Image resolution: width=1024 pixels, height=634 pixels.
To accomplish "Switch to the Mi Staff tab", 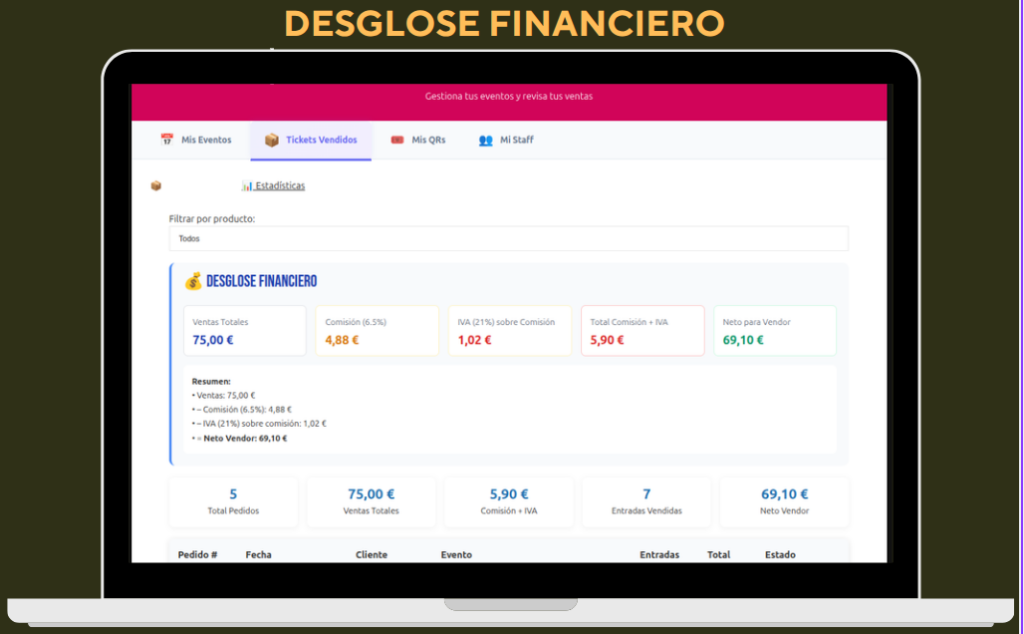I will pyautogui.click(x=516, y=140).
